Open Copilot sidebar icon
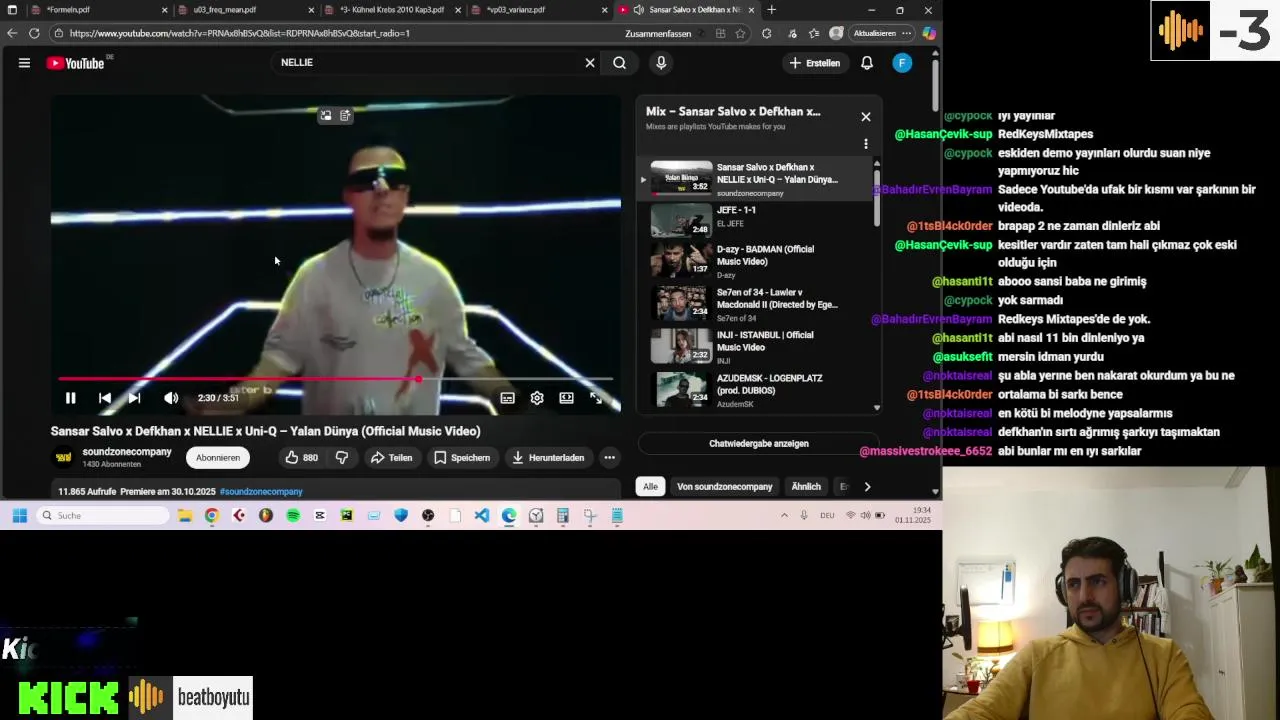 coord(929,33)
